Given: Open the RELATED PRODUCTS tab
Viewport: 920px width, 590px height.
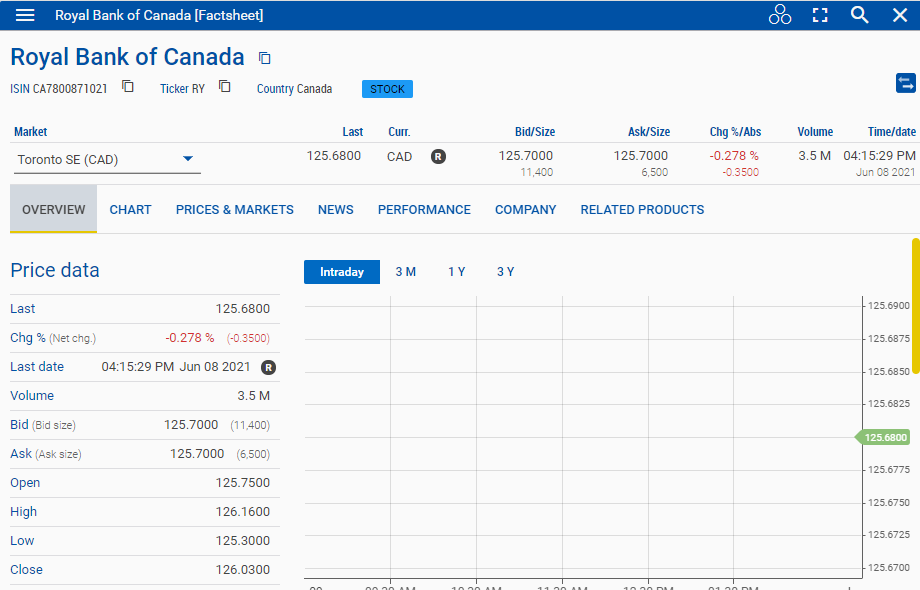Looking at the screenshot, I should tap(642, 209).
